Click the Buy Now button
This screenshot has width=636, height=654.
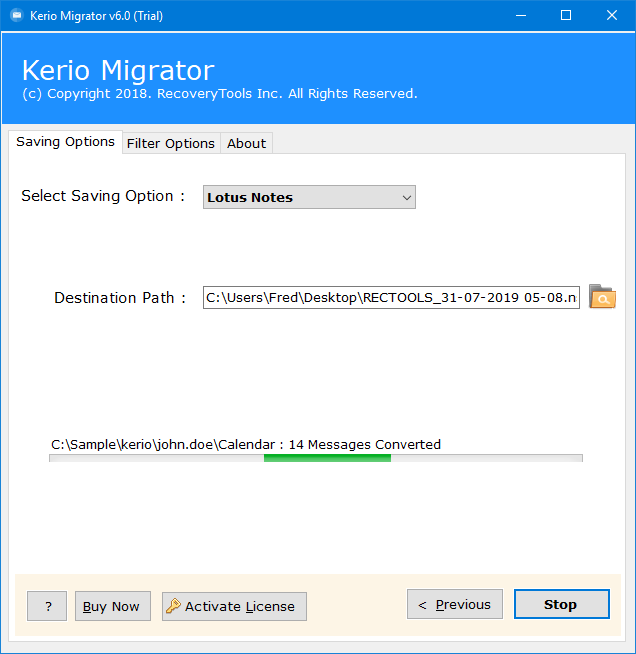click(x=113, y=606)
